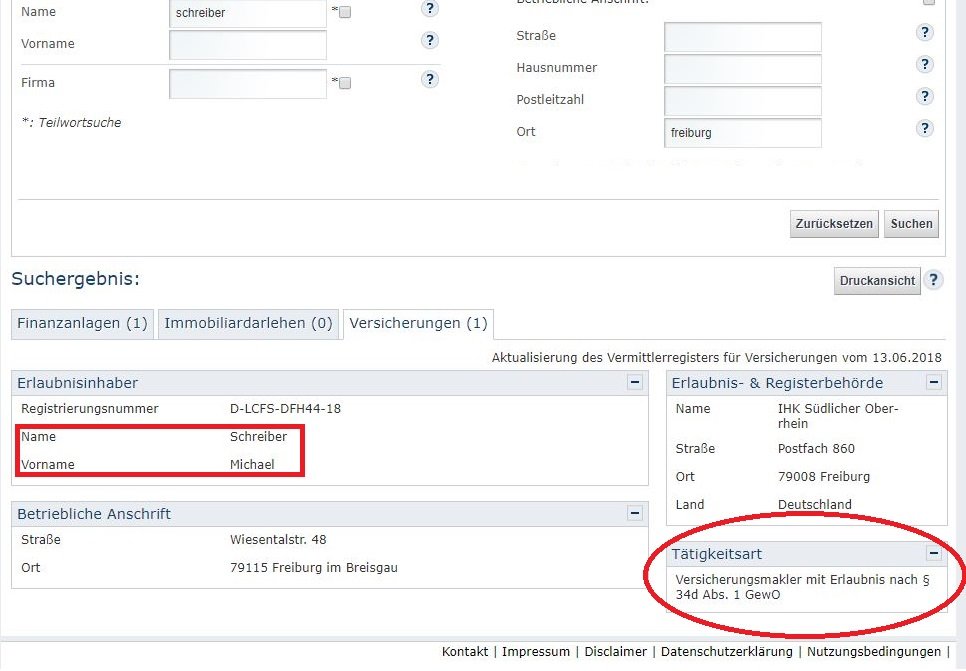Collapse the Erlaubnisinhaber panel
The image size is (966, 671).
click(634, 382)
